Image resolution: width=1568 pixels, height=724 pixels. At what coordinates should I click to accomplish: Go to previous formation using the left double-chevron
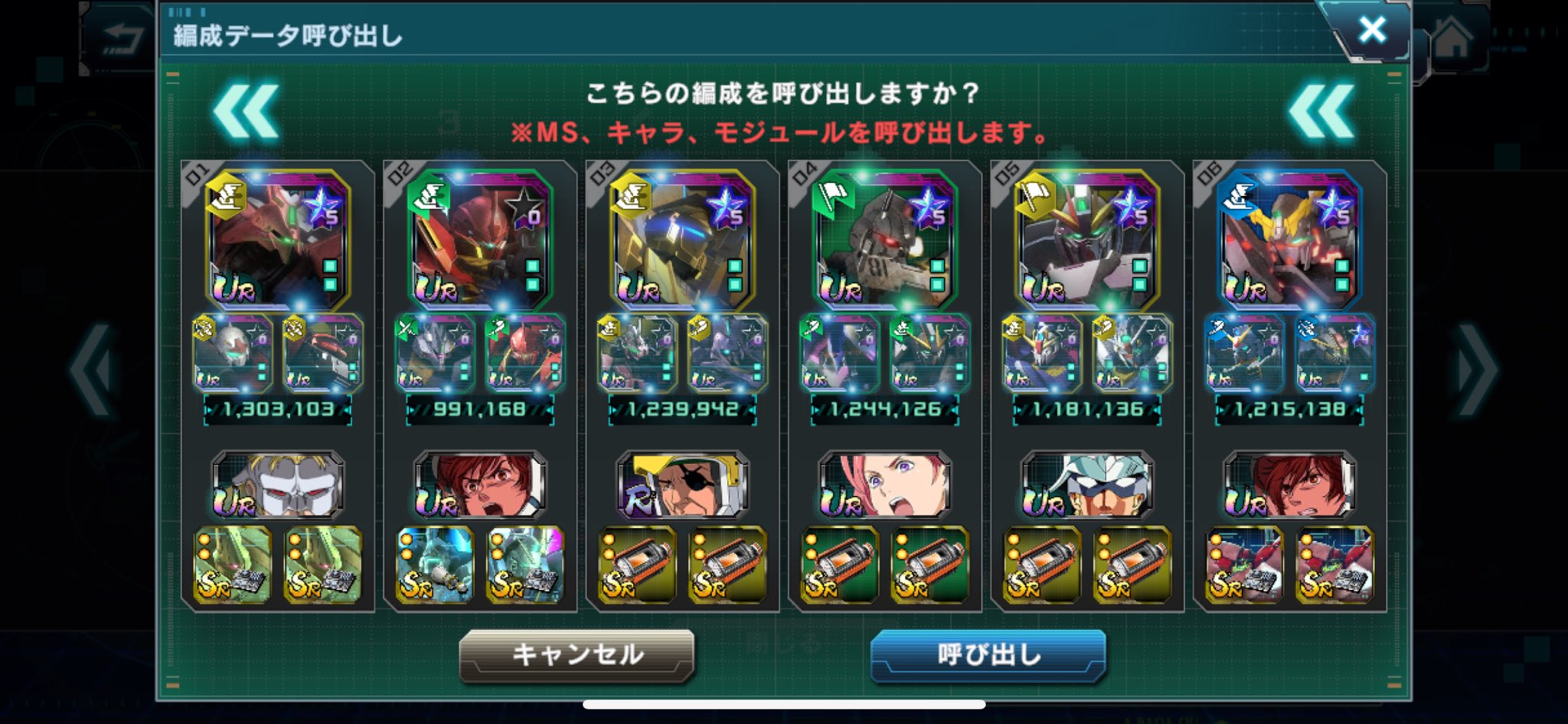pos(247,113)
